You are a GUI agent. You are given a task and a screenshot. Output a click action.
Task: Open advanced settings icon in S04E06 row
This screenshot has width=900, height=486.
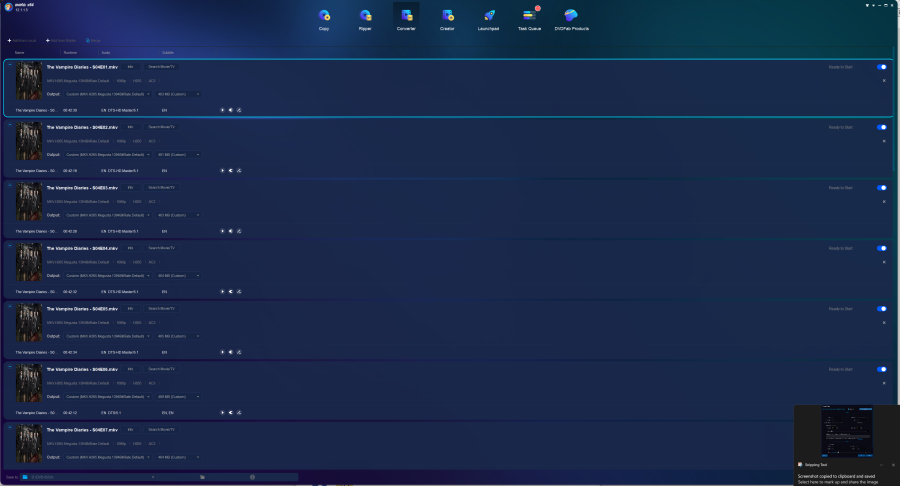coord(231,413)
